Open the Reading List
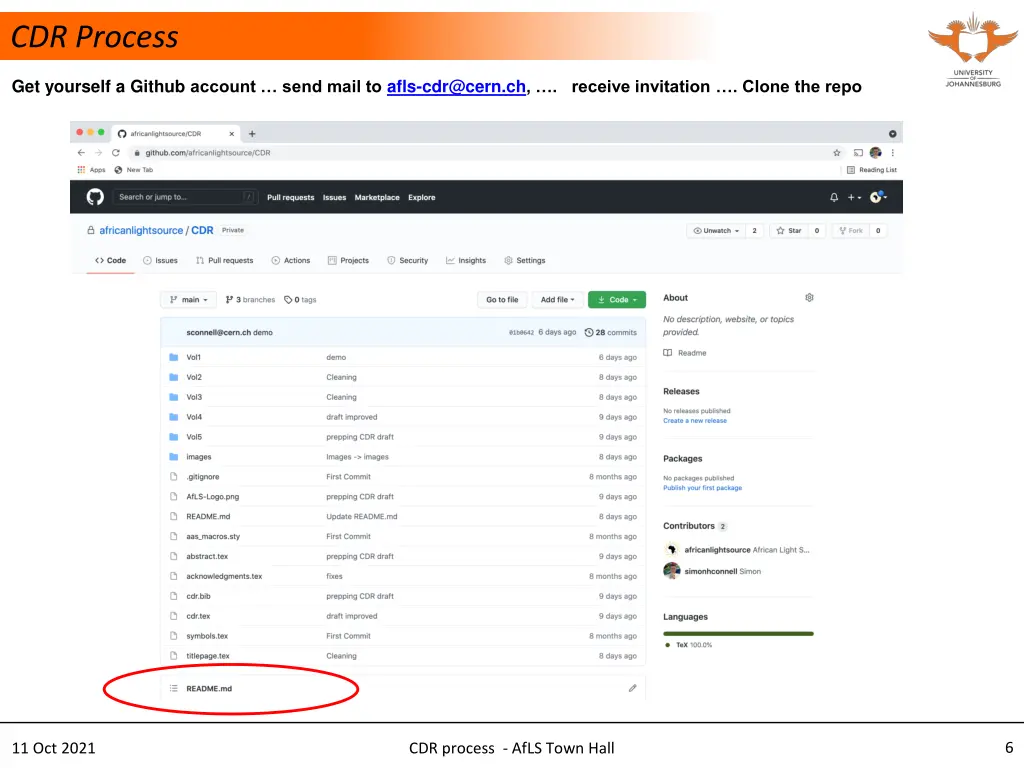The width and height of the screenshot is (1024, 768). click(x=872, y=170)
